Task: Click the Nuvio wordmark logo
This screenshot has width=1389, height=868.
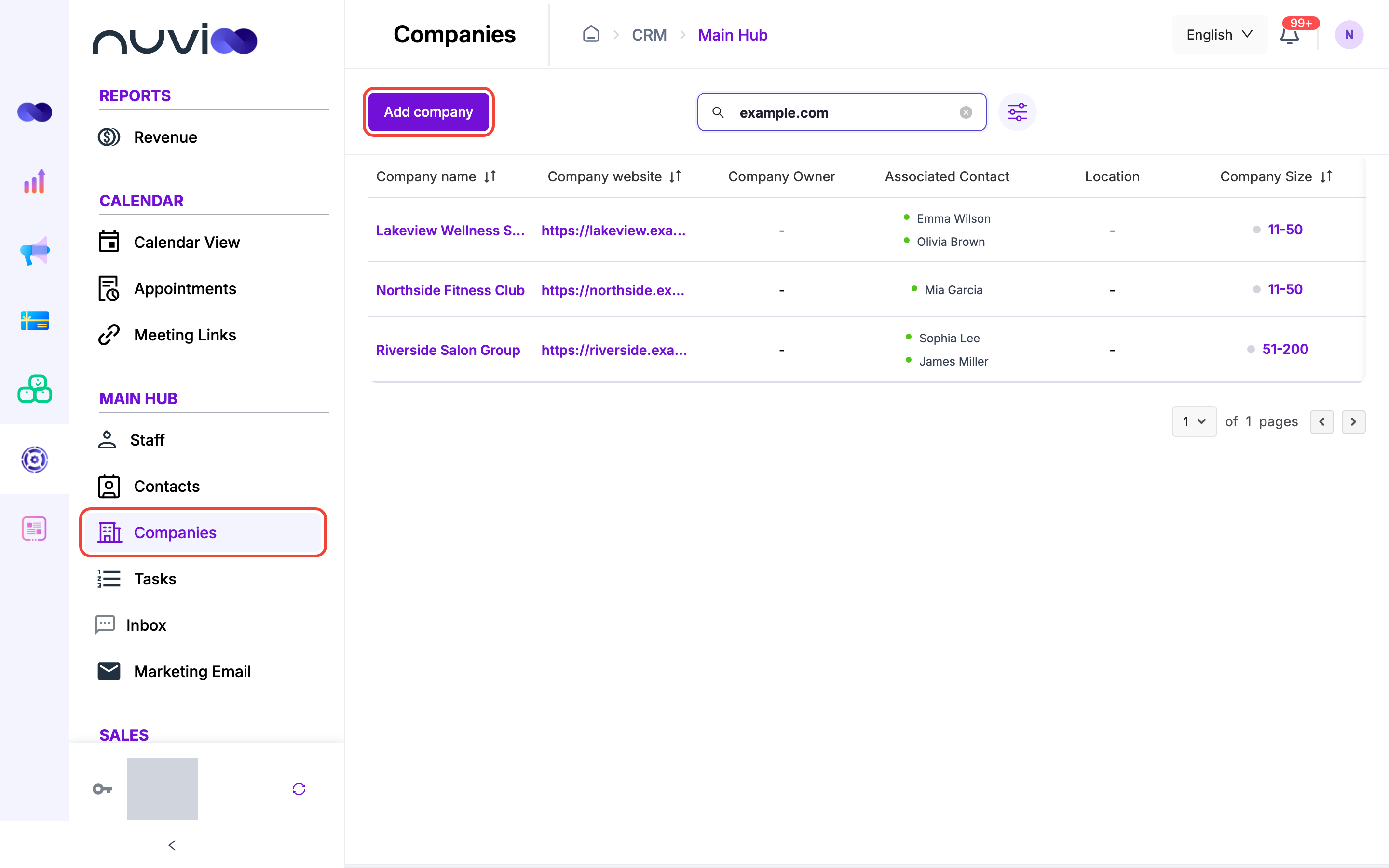Action: pyautogui.click(x=175, y=39)
